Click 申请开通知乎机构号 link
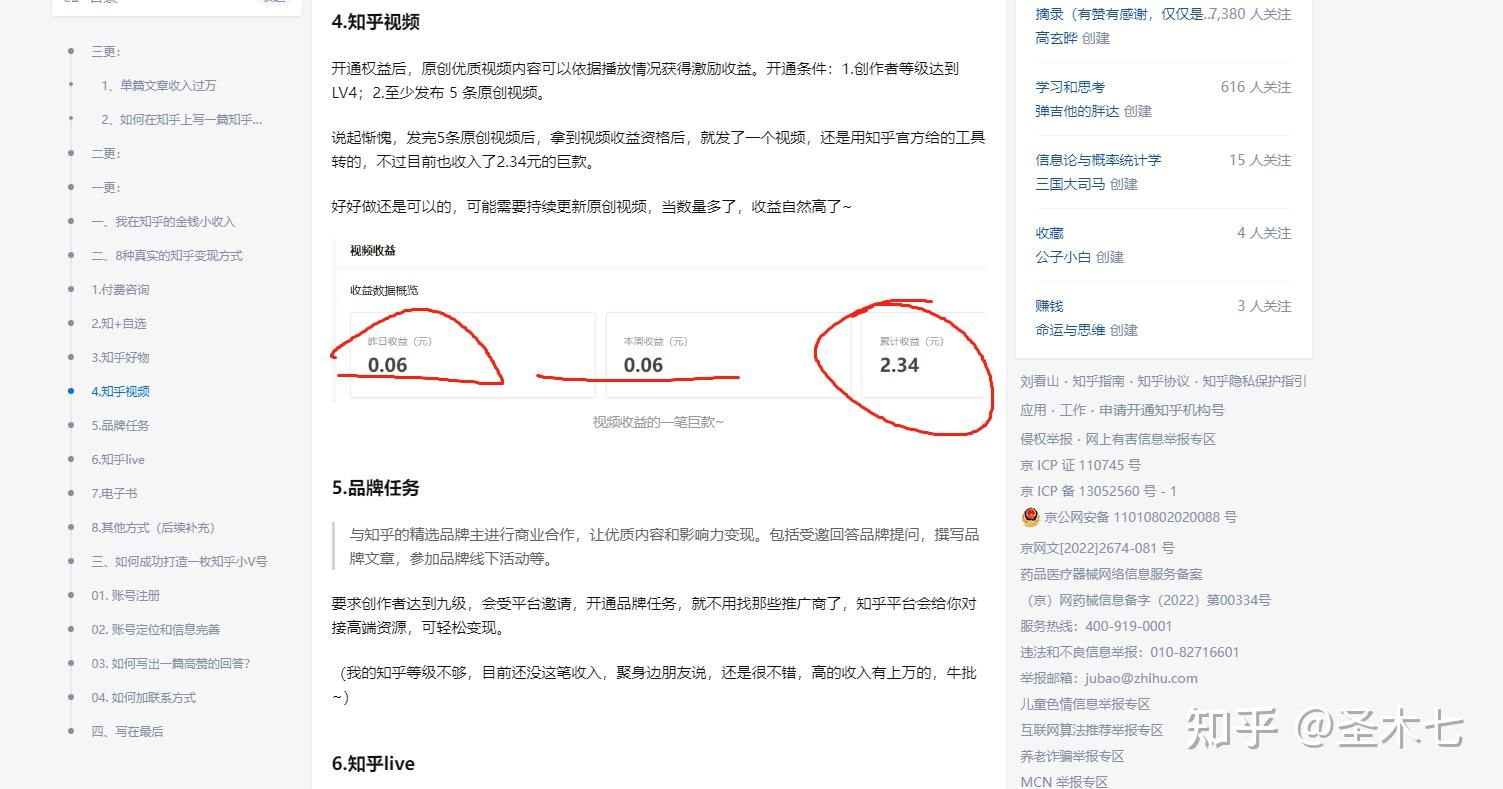This screenshot has width=1503, height=789. (x=1161, y=410)
